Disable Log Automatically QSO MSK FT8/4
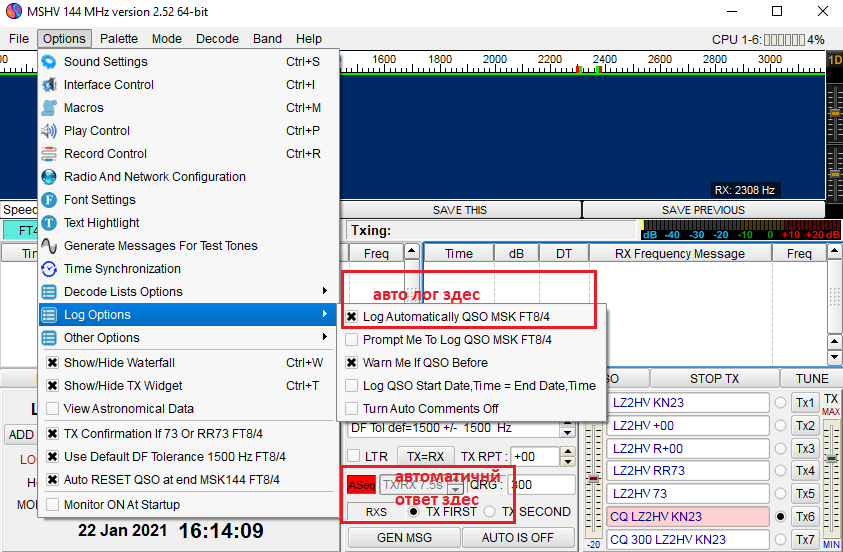The height and width of the screenshot is (552, 843). 352,317
